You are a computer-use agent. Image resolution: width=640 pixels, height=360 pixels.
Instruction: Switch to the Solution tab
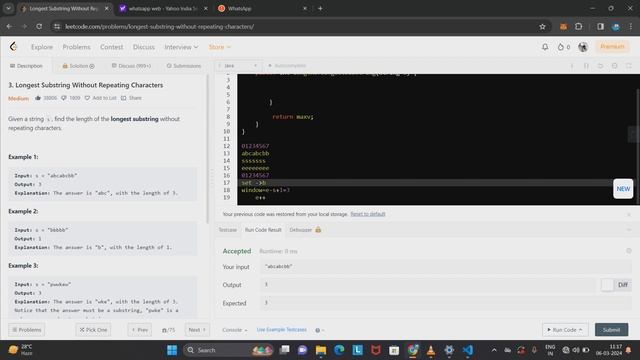coord(78,66)
